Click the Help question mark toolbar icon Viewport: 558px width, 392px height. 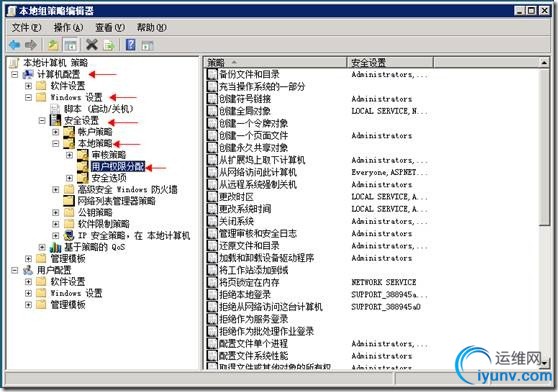(131, 45)
